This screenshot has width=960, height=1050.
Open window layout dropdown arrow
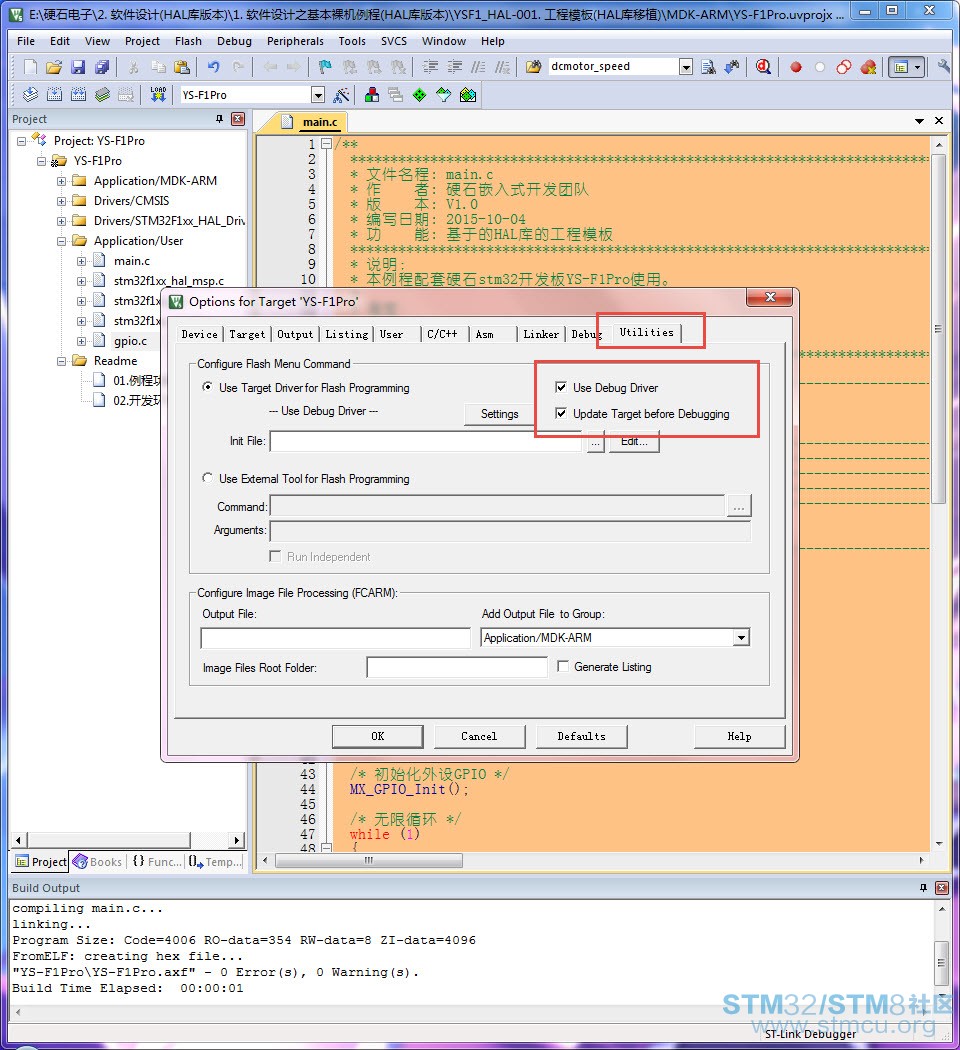[918, 66]
